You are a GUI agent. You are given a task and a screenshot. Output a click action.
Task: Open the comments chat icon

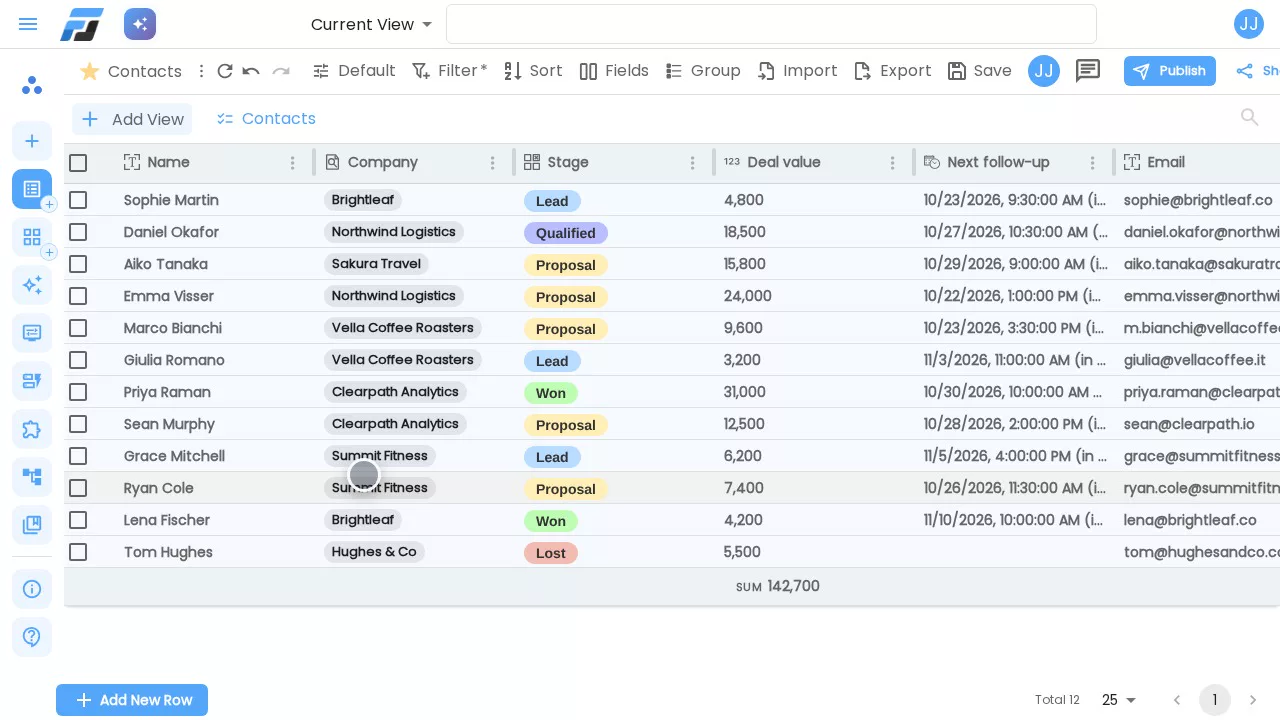pos(1088,71)
